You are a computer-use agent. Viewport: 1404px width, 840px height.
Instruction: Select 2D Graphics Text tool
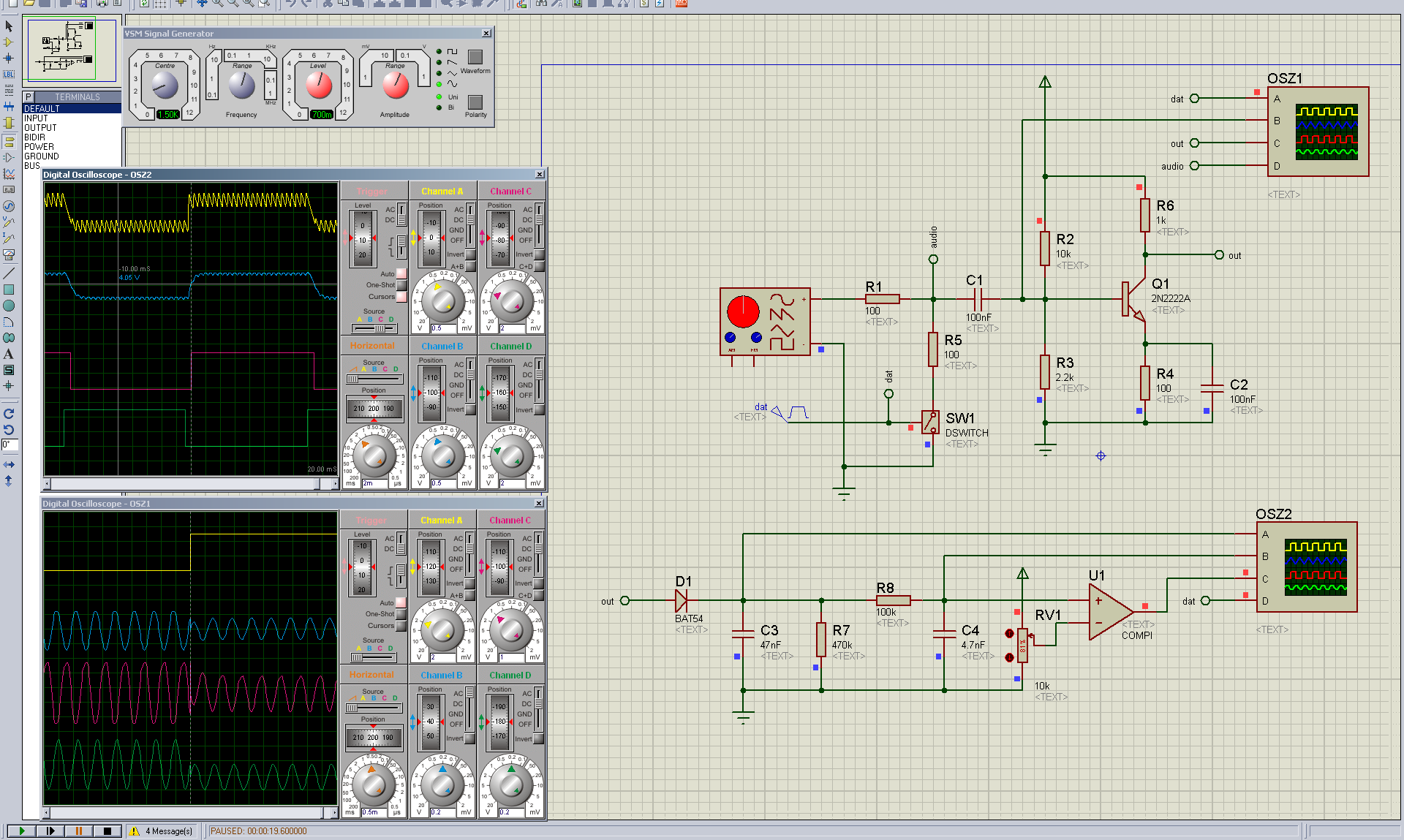coord(9,354)
